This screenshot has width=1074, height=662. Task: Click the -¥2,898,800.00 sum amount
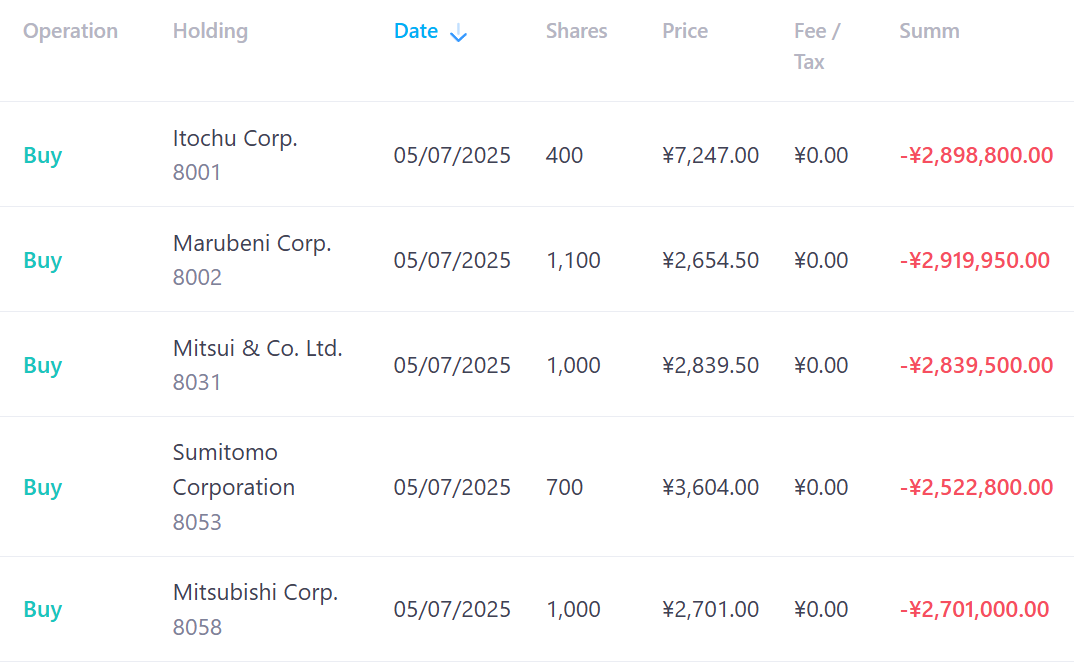click(x=976, y=155)
